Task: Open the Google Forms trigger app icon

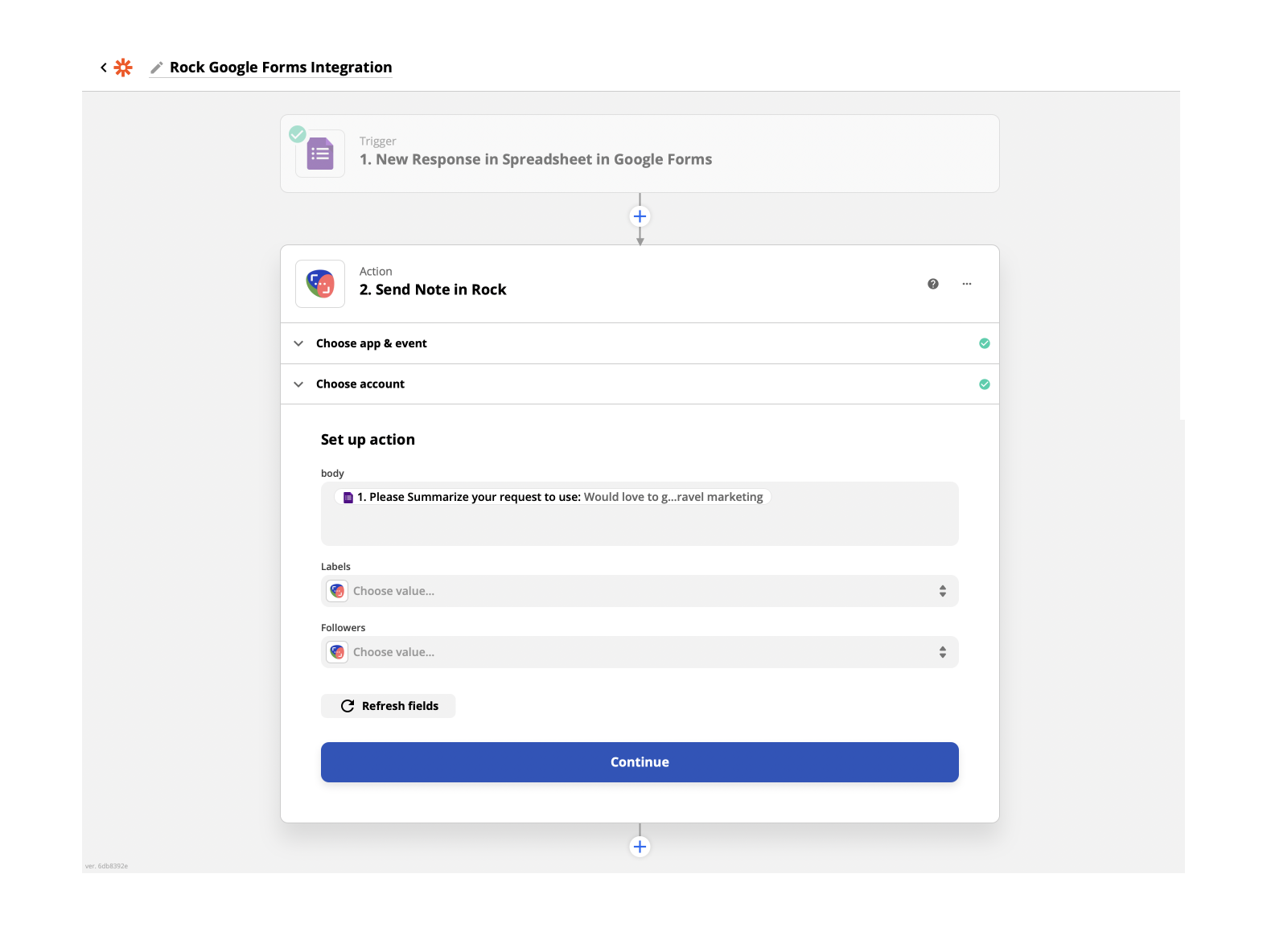Action: point(320,154)
